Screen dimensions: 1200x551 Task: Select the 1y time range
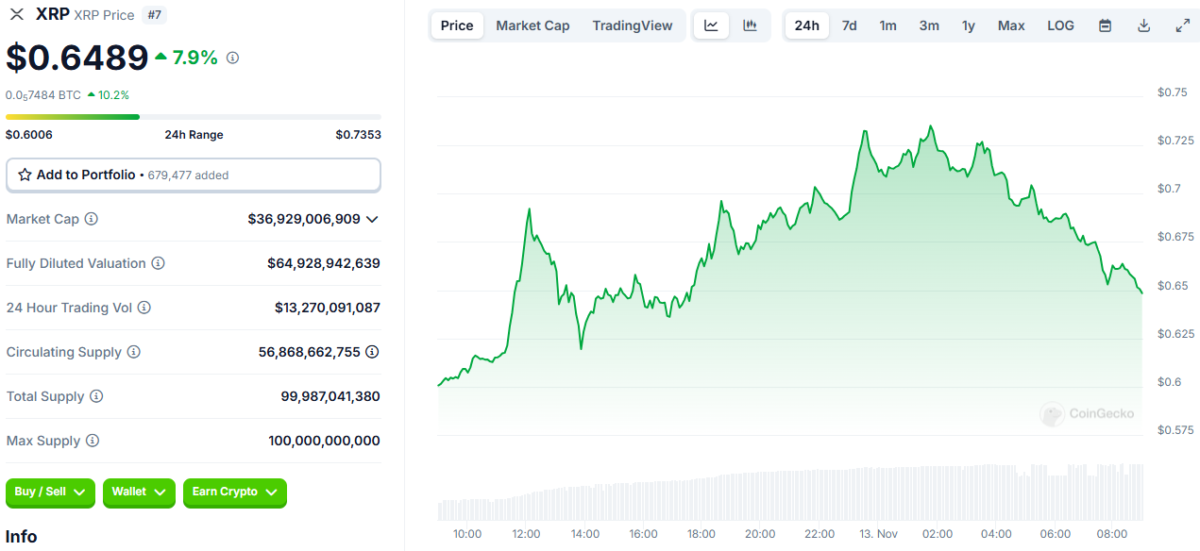point(968,26)
